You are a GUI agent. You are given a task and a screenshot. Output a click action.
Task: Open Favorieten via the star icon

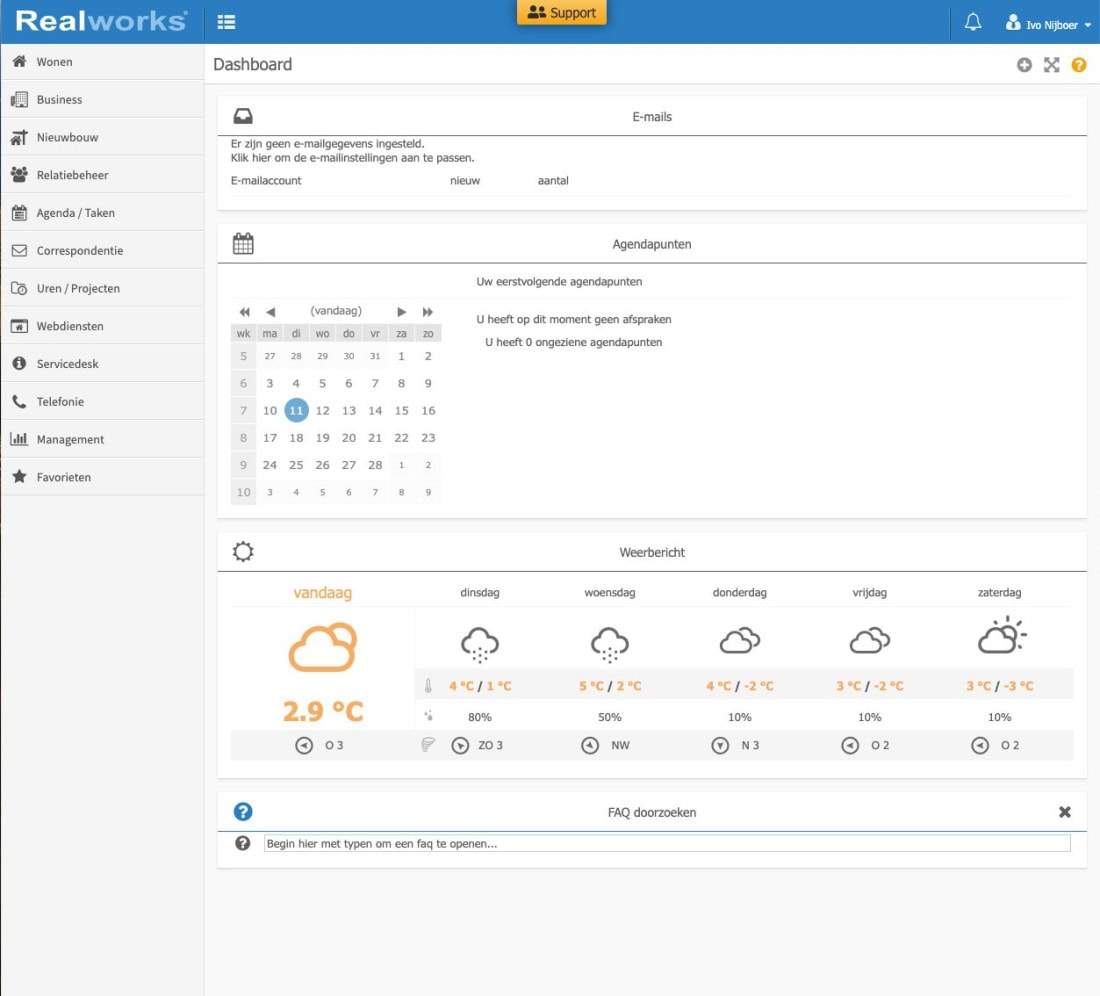[22, 477]
